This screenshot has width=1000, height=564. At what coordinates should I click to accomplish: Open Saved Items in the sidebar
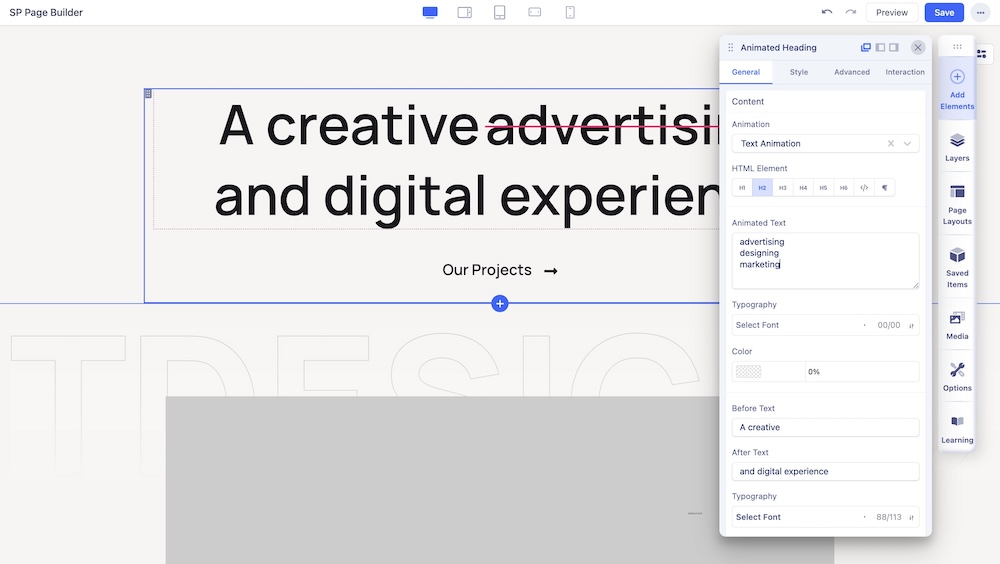[x=957, y=265]
